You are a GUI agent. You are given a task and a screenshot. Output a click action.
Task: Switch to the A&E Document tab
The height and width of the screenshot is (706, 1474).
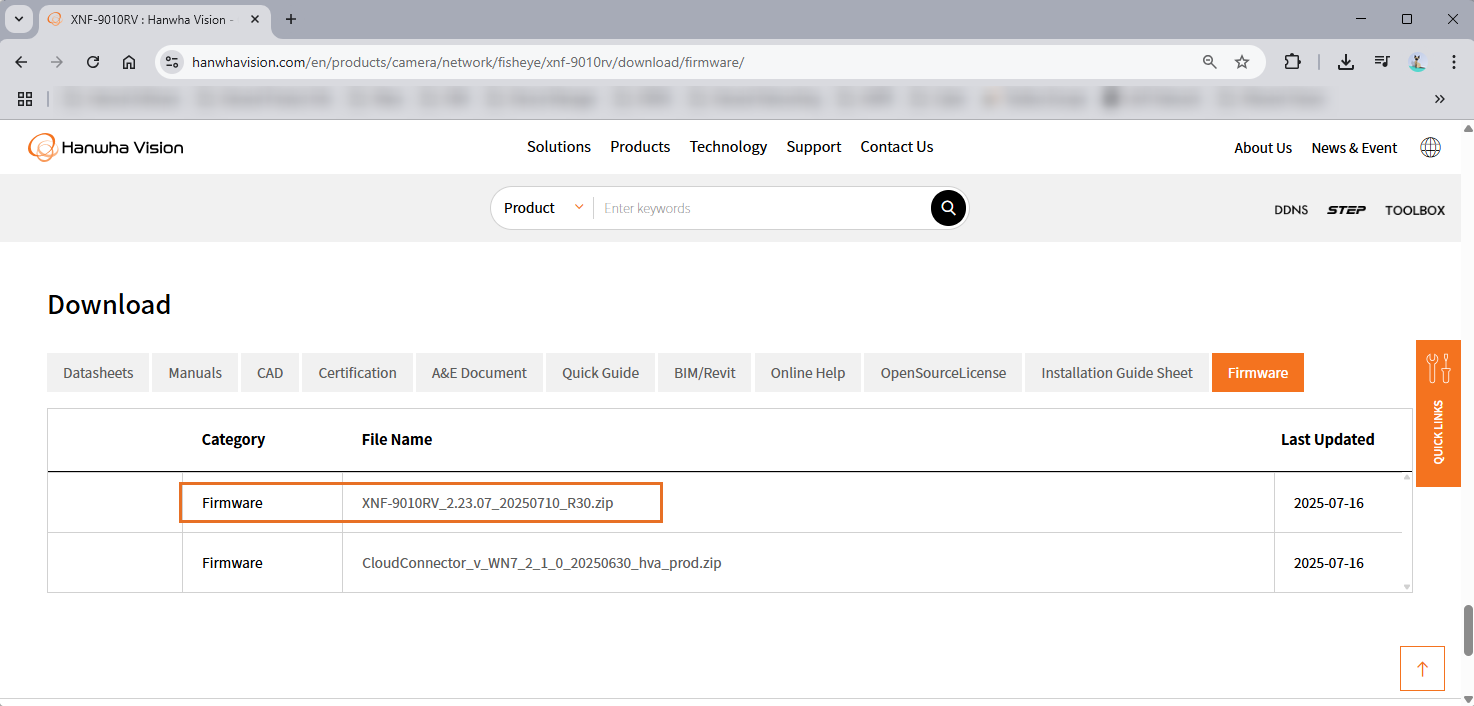coord(479,372)
